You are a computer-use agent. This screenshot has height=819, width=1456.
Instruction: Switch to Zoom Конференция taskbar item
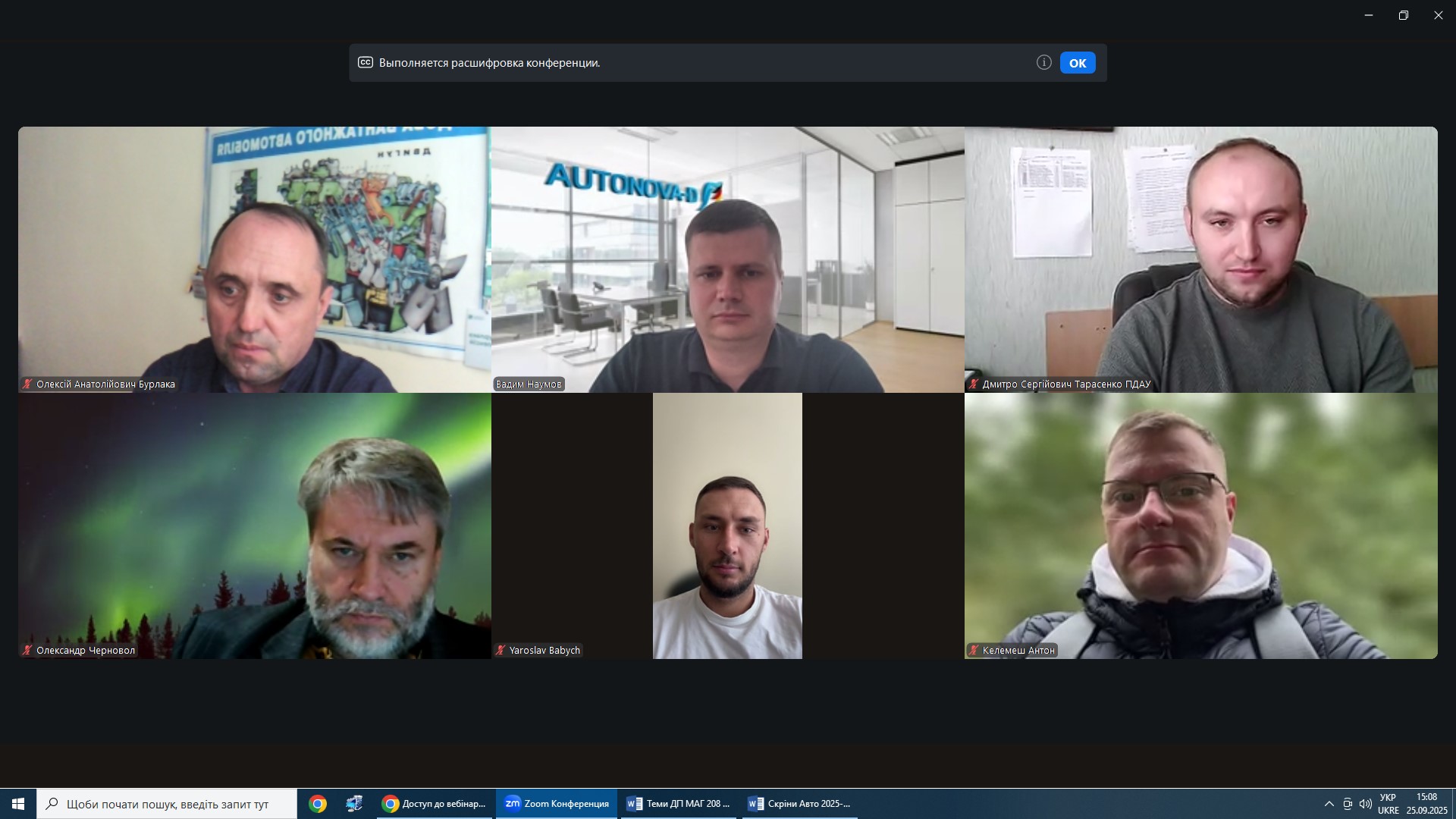[x=557, y=804]
